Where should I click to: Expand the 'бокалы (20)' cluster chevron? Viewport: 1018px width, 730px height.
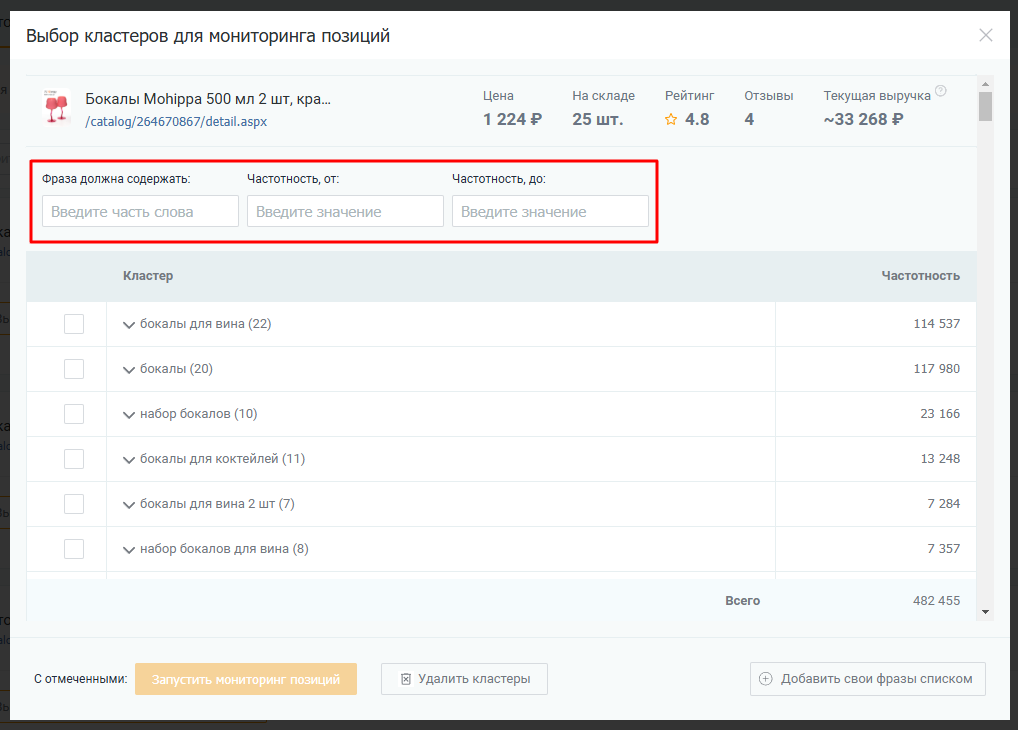tap(129, 370)
